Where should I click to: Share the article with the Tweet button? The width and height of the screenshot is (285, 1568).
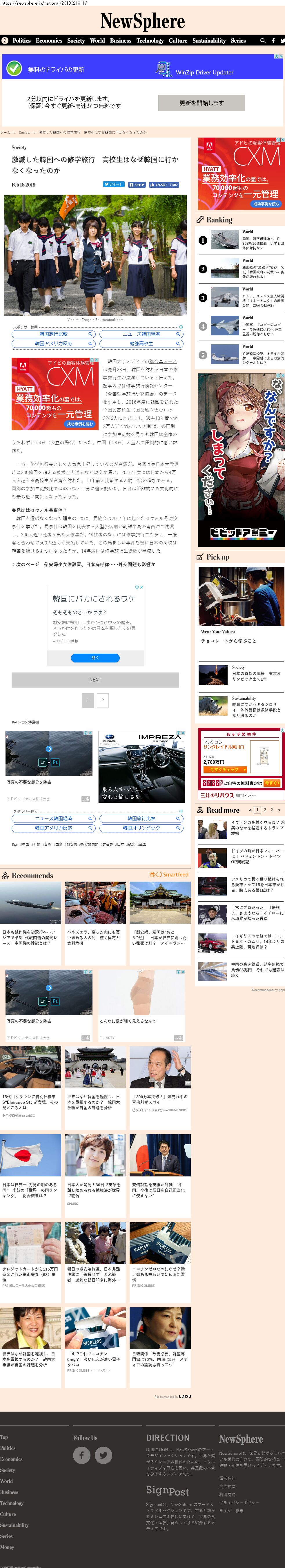(113, 184)
